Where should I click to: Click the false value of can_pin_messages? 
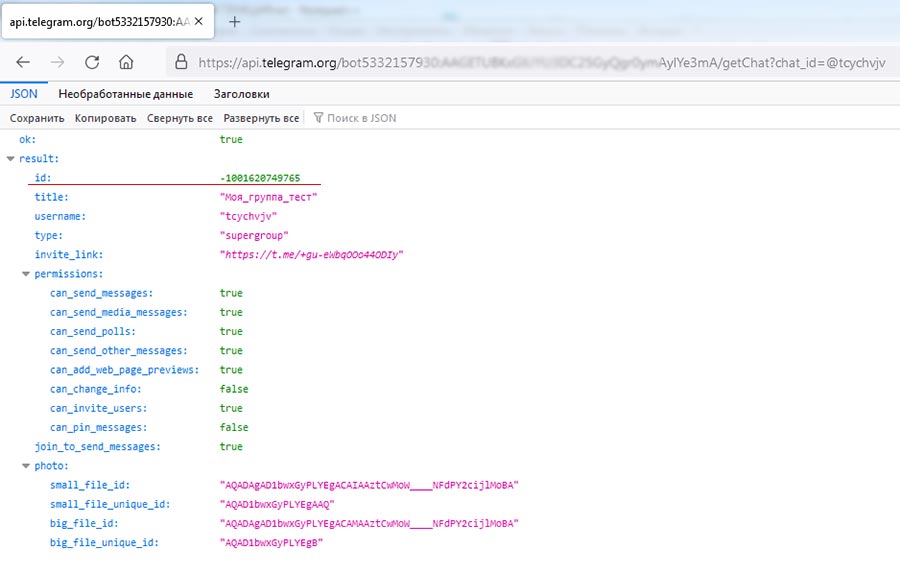[x=234, y=427]
